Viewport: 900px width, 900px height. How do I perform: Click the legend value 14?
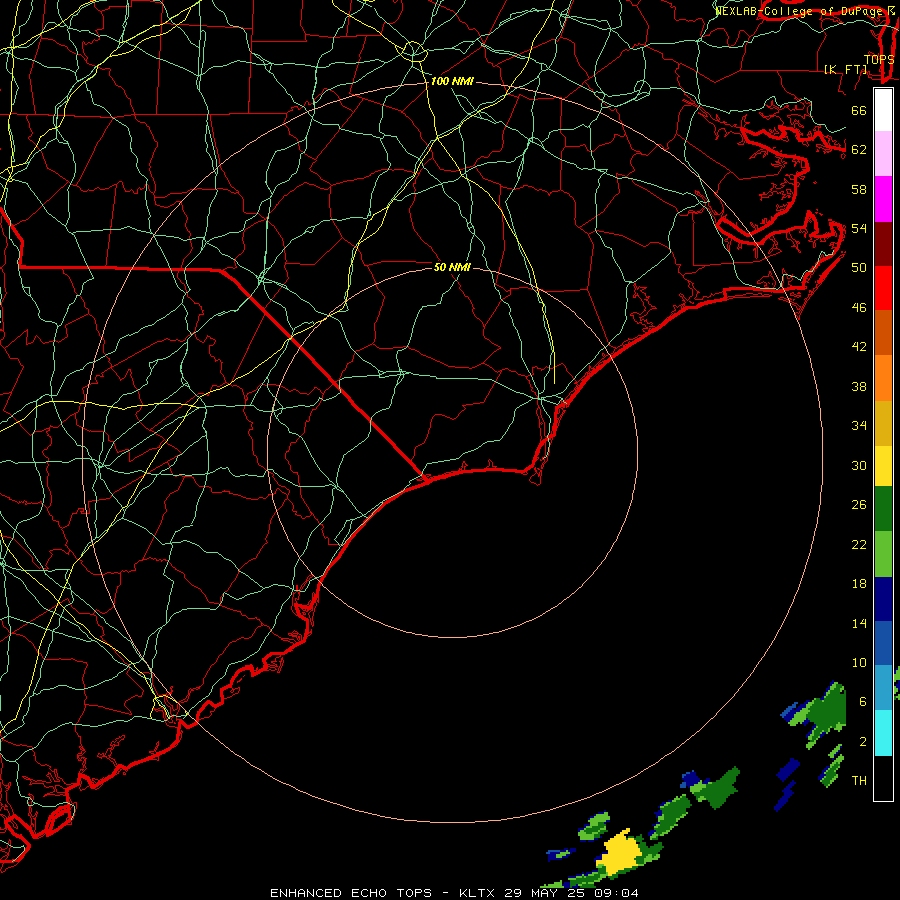point(859,623)
